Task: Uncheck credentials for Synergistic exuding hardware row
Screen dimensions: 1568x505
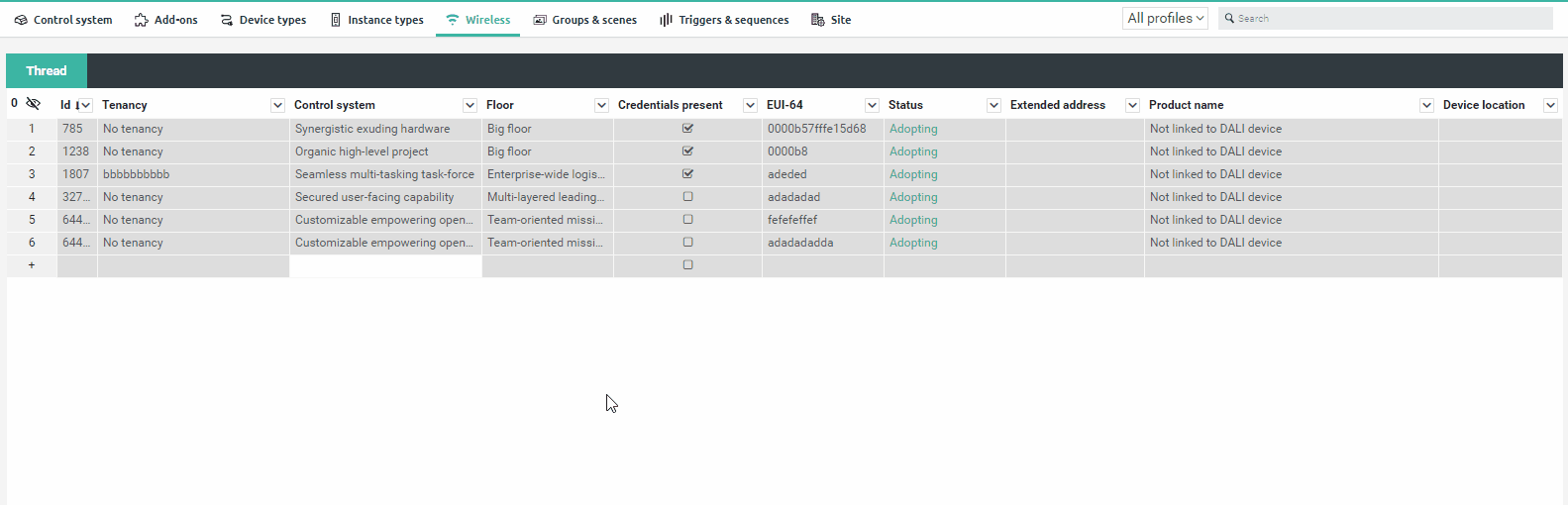Action: coord(687,129)
